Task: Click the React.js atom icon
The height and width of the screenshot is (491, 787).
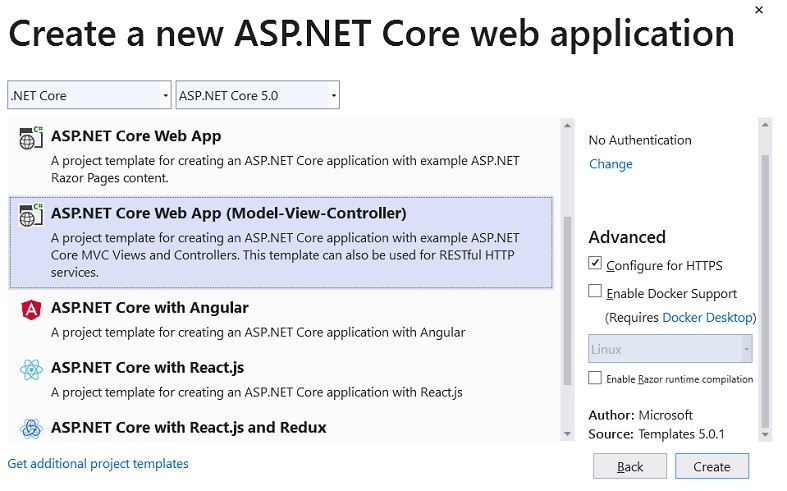Action: (x=31, y=370)
